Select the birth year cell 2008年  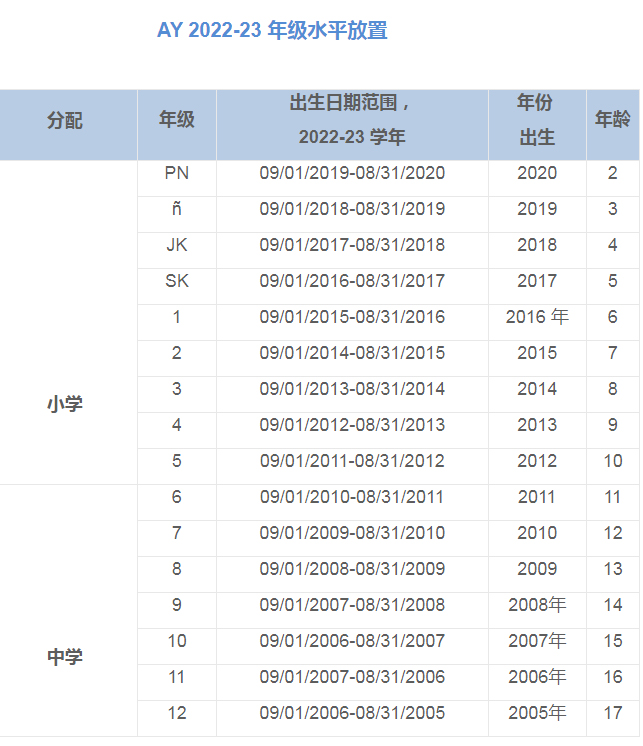pyautogui.click(x=537, y=605)
